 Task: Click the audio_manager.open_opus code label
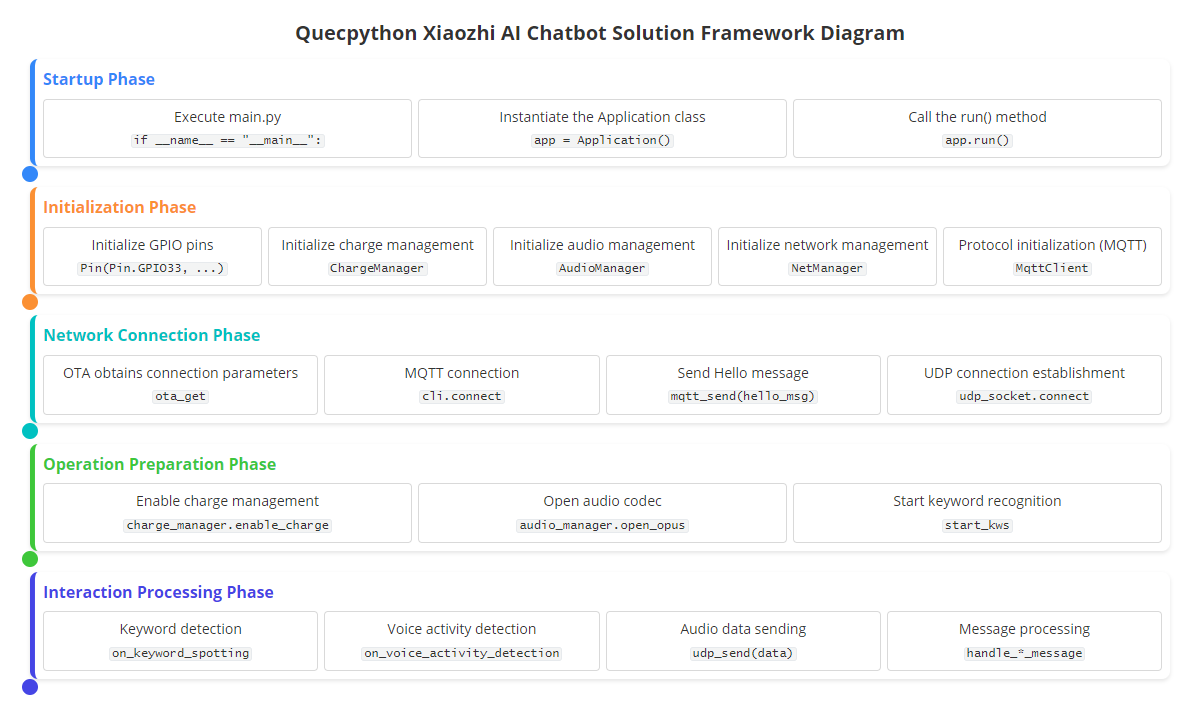pyautogui.click(x=602, y=525)
